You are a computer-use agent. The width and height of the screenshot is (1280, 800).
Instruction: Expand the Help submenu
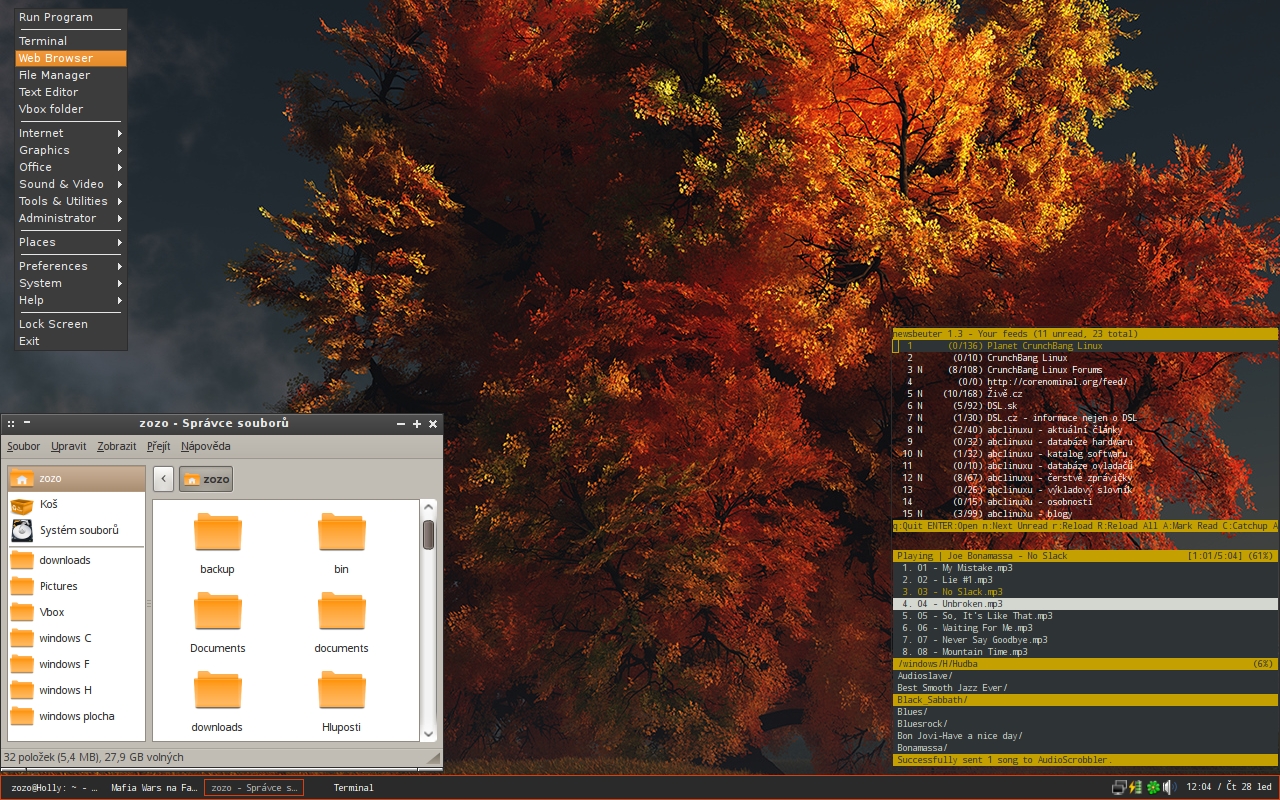click(x=70, y=300)
